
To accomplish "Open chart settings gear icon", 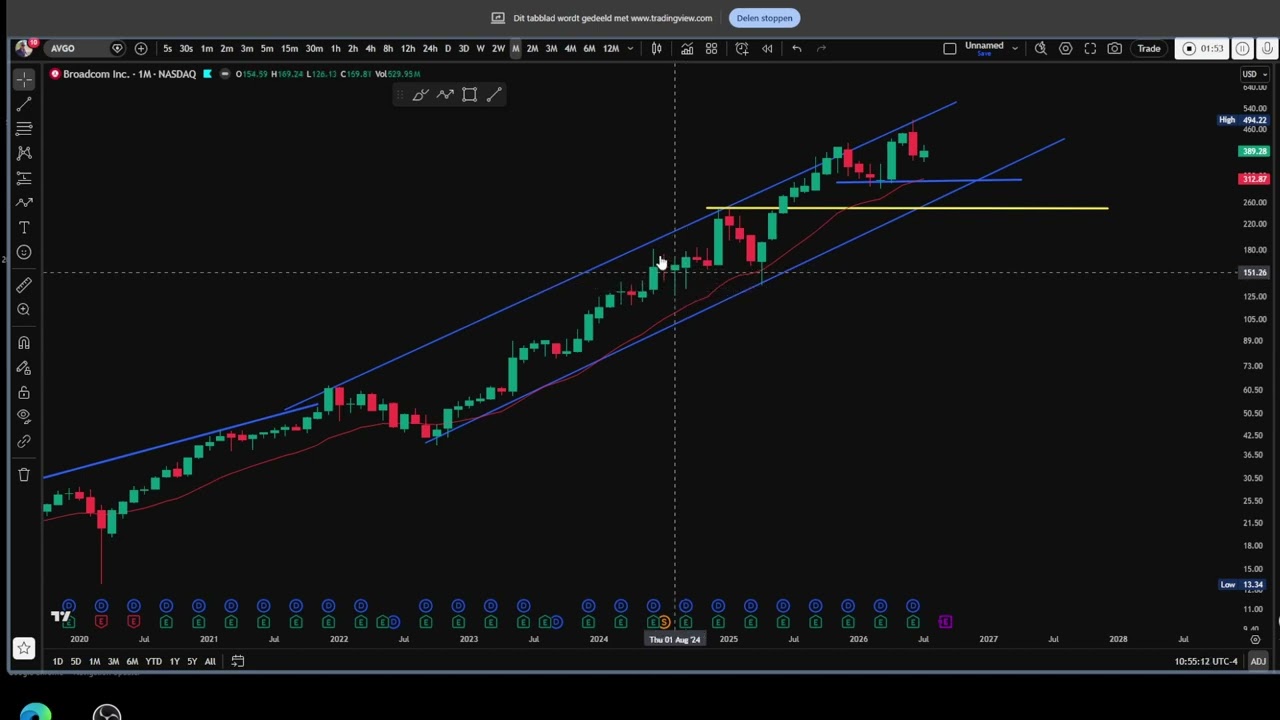I will (x=1066, y=48).
